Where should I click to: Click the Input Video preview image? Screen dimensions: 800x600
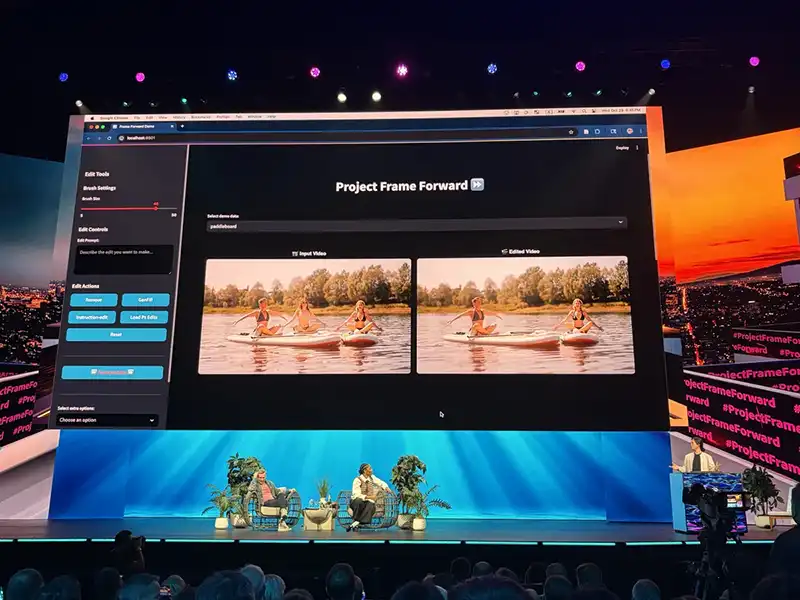pyautogui.click(x=304, y=315)
